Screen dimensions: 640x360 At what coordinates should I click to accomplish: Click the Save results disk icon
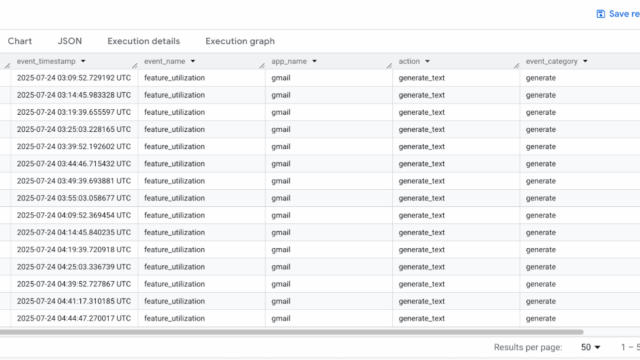[600, 14]
